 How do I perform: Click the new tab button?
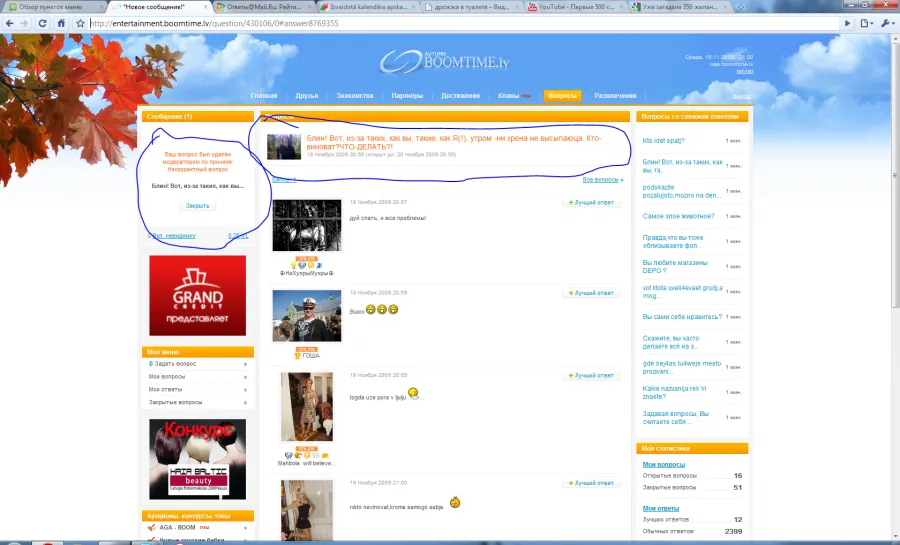pos(740,7)
